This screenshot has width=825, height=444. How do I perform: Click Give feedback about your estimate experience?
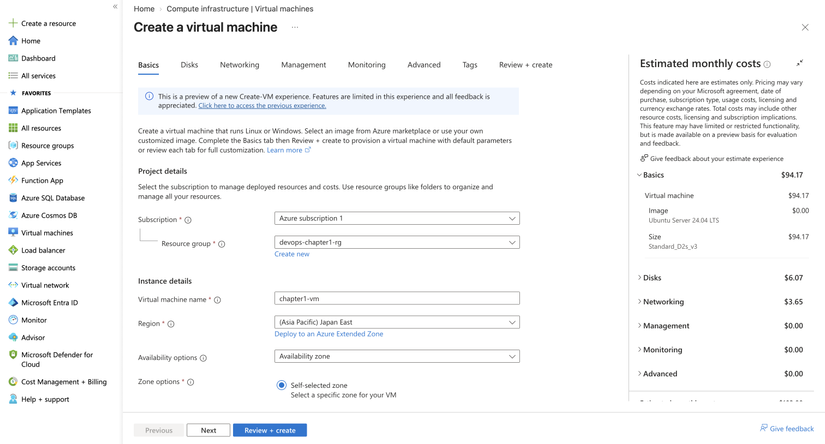[711, 158]
